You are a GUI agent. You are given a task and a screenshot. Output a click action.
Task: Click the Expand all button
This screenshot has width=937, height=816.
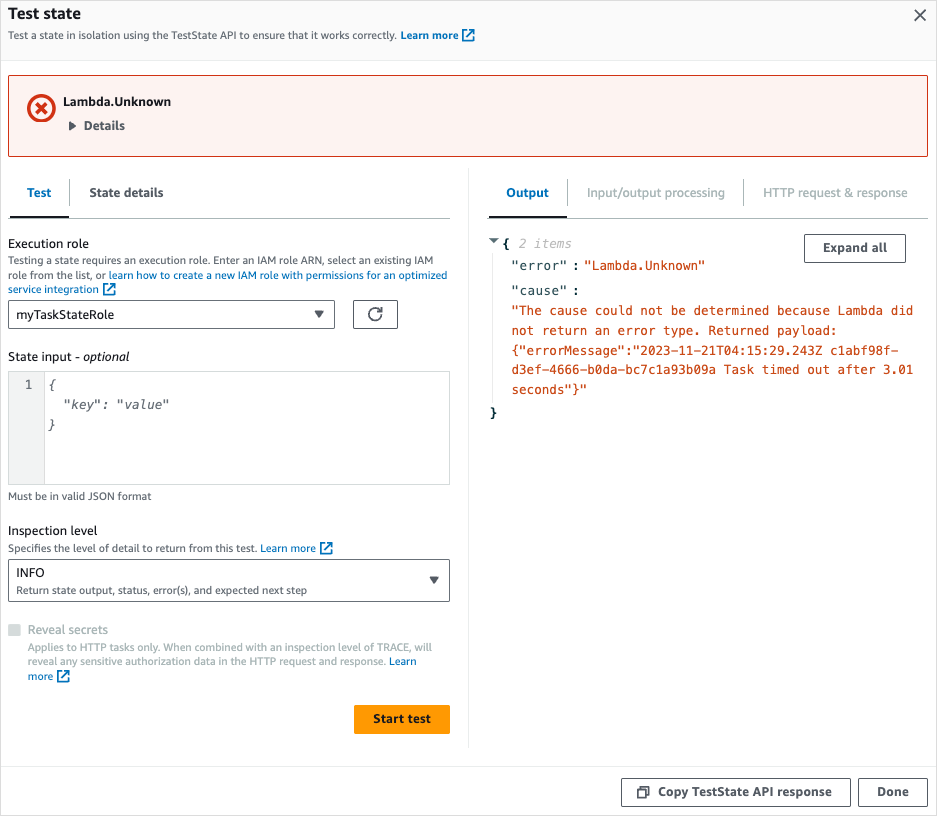coord(854,248)
